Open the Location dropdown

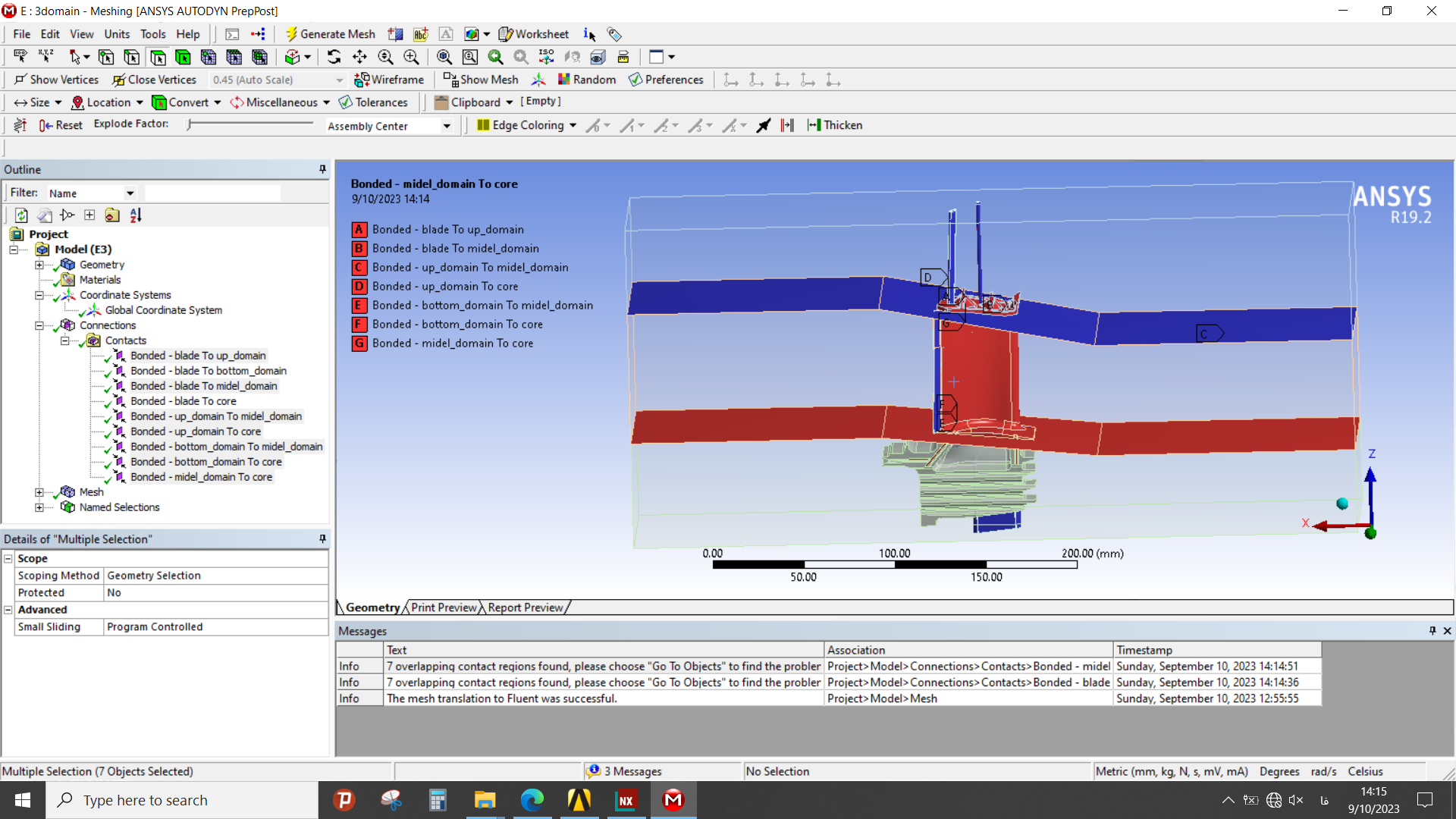(x=106, y=102)
